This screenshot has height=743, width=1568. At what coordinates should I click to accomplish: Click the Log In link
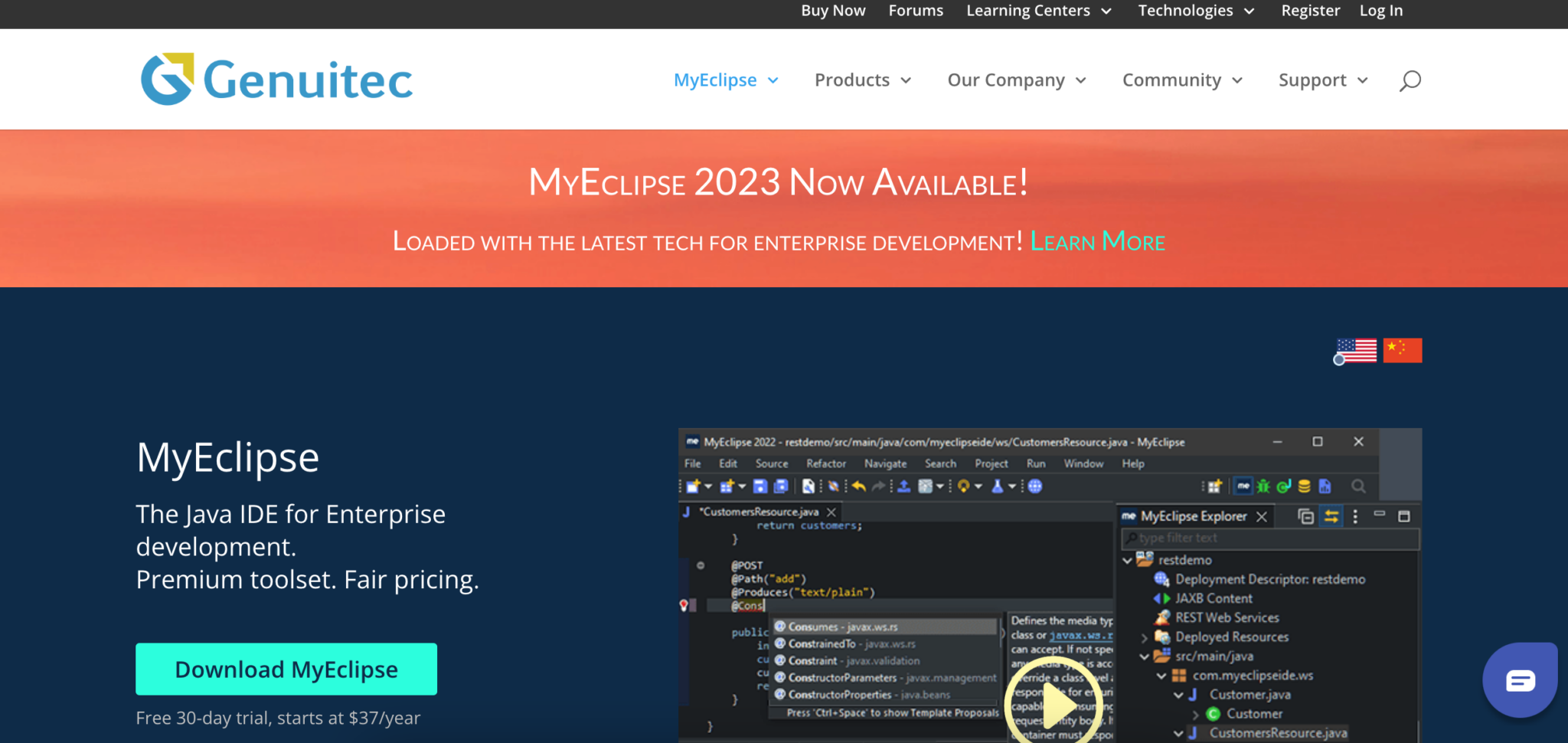[x=1381, y=11]
